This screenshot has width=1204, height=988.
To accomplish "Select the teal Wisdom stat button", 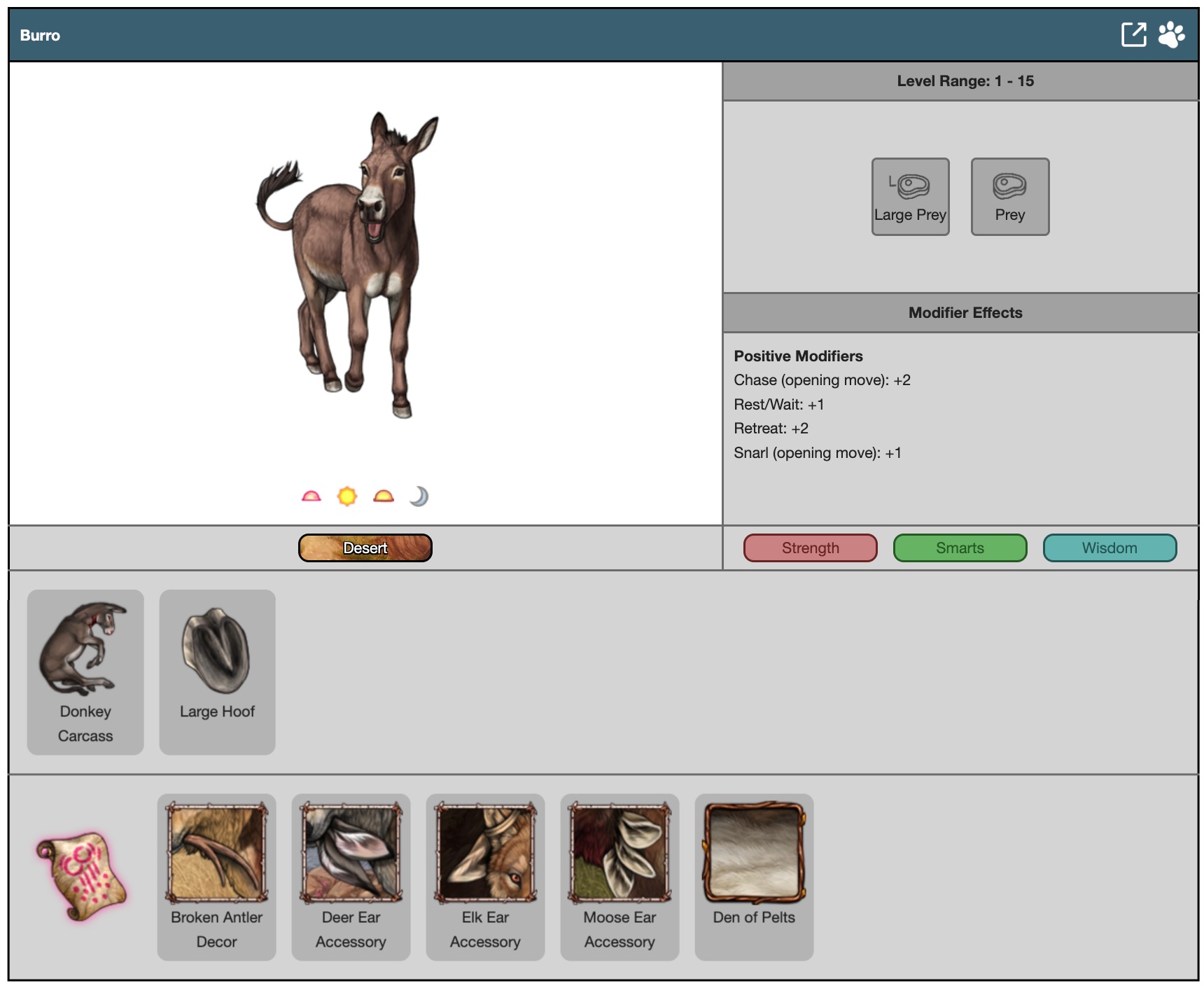I will pos(1109,548).
